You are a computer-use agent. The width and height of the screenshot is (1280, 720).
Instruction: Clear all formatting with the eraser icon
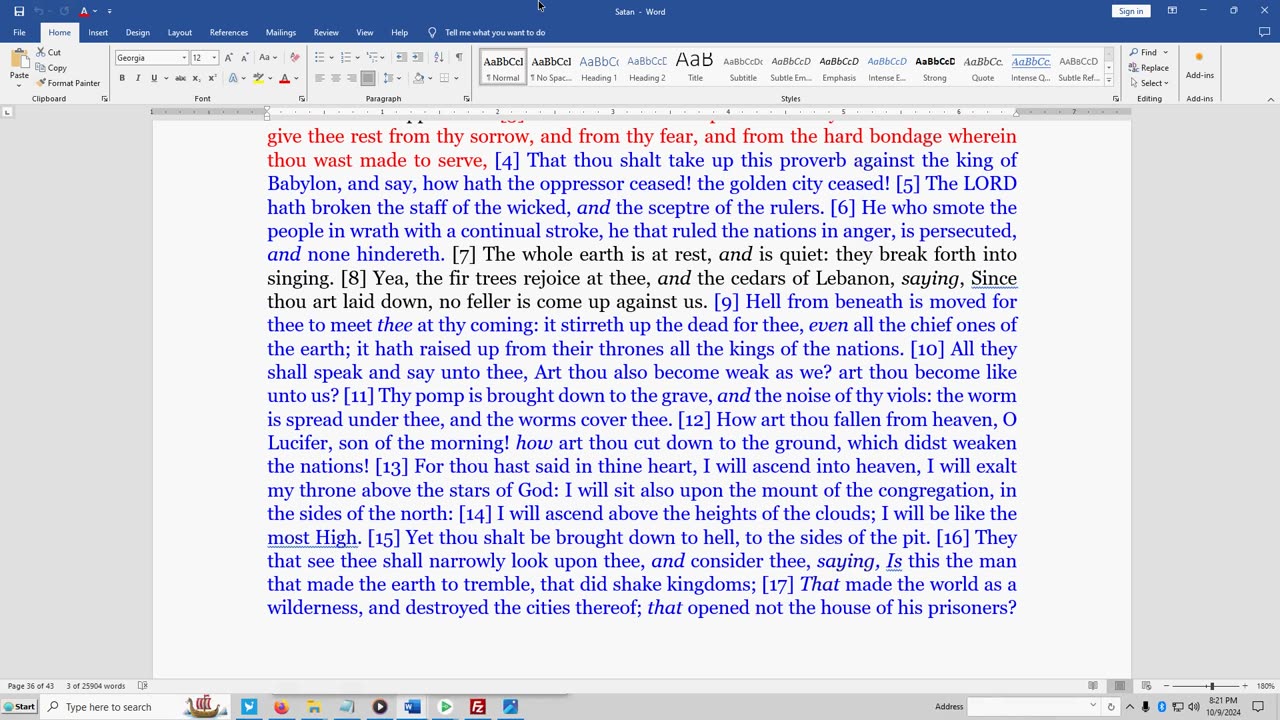294,57
